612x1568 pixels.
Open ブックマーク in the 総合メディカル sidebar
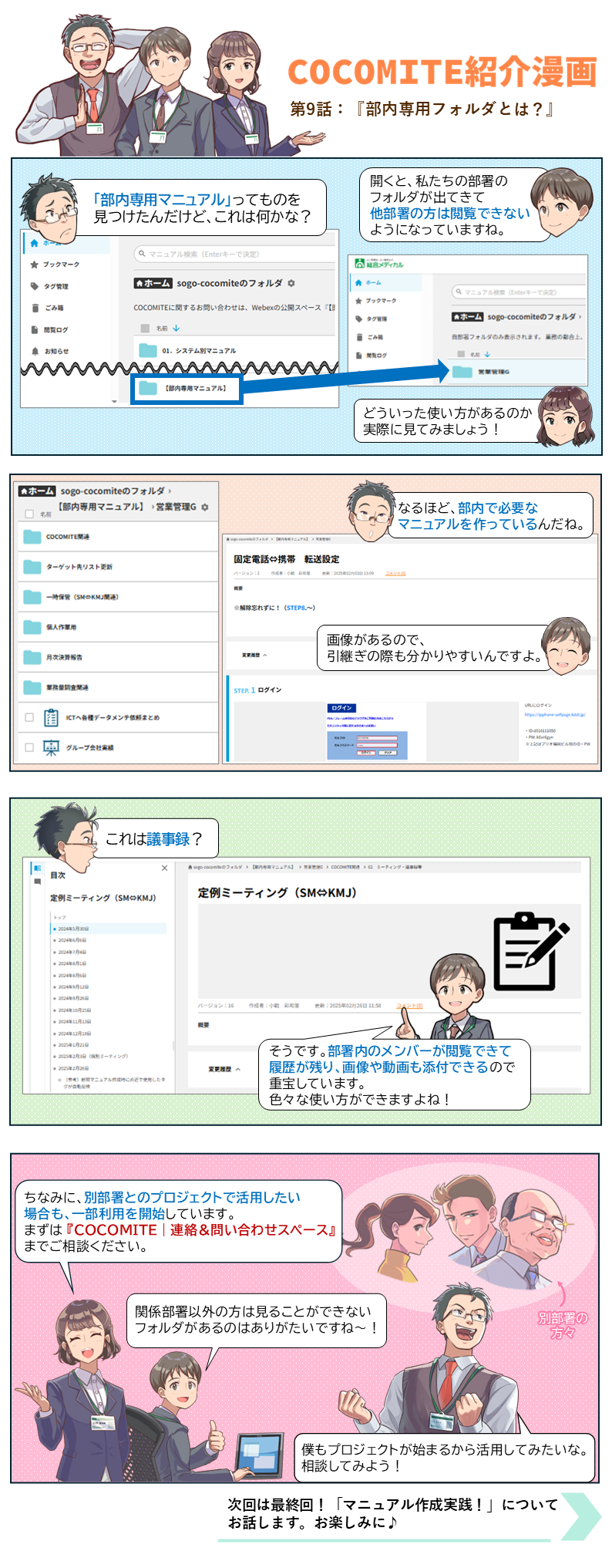pyautogui.click(x=375, y=301)
